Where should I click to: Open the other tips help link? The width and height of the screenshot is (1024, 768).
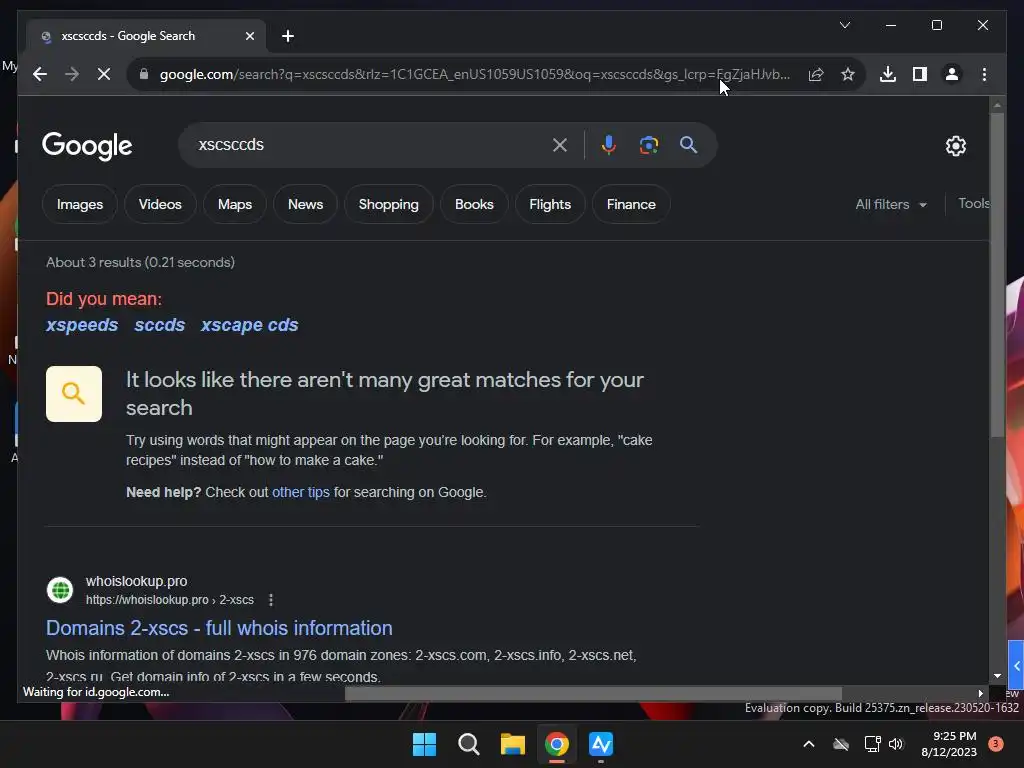[300, 492]
